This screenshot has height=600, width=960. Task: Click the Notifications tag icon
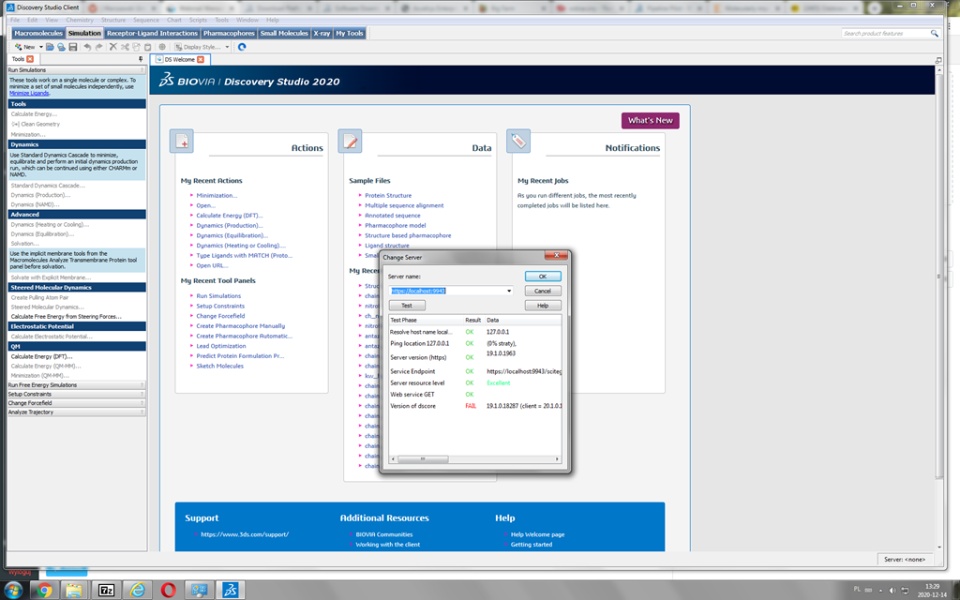pos(519,141)
